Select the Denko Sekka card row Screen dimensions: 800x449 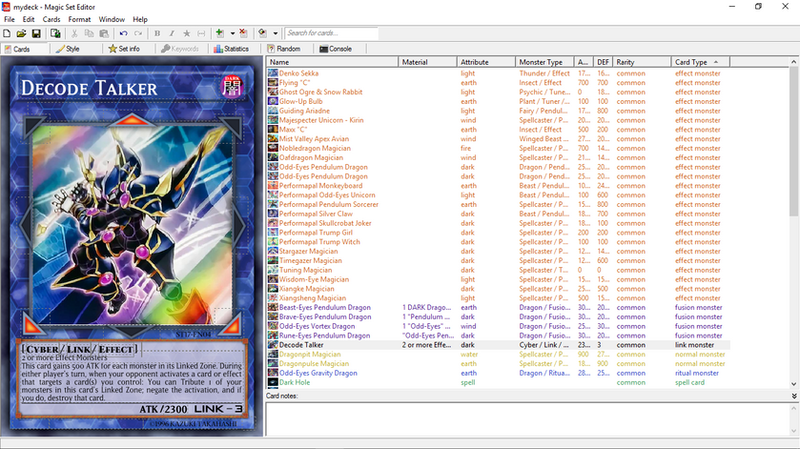(498, 73)
